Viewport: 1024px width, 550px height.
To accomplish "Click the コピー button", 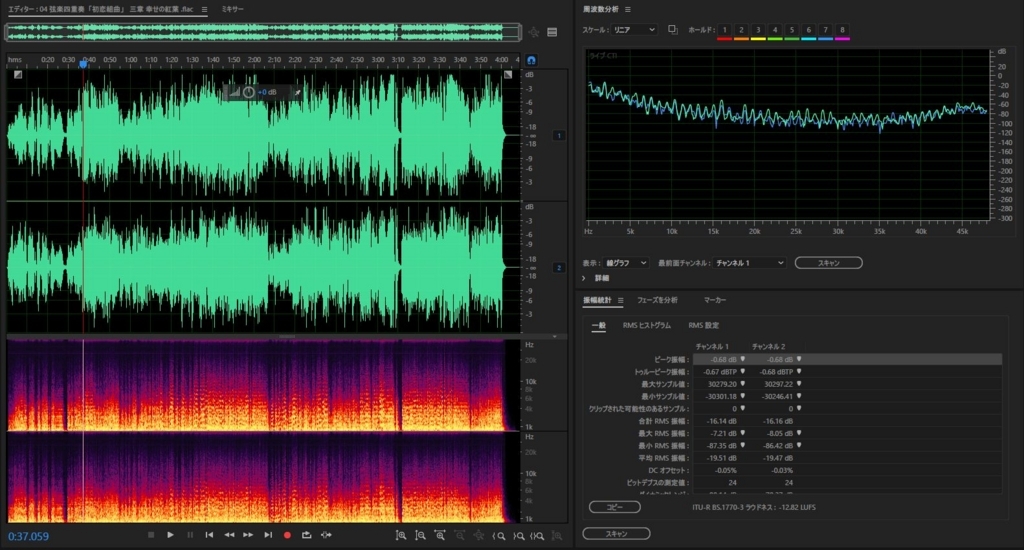I will point(614,507).
